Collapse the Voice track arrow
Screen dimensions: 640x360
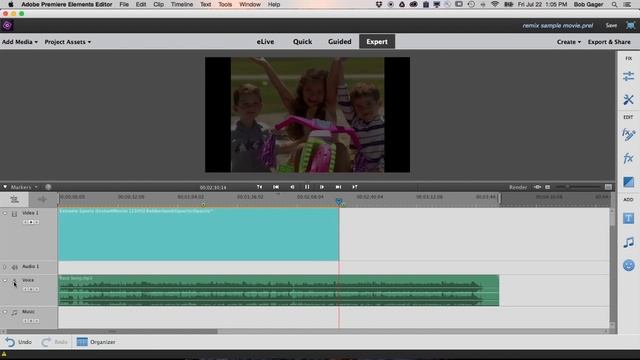tap(5, 280)
